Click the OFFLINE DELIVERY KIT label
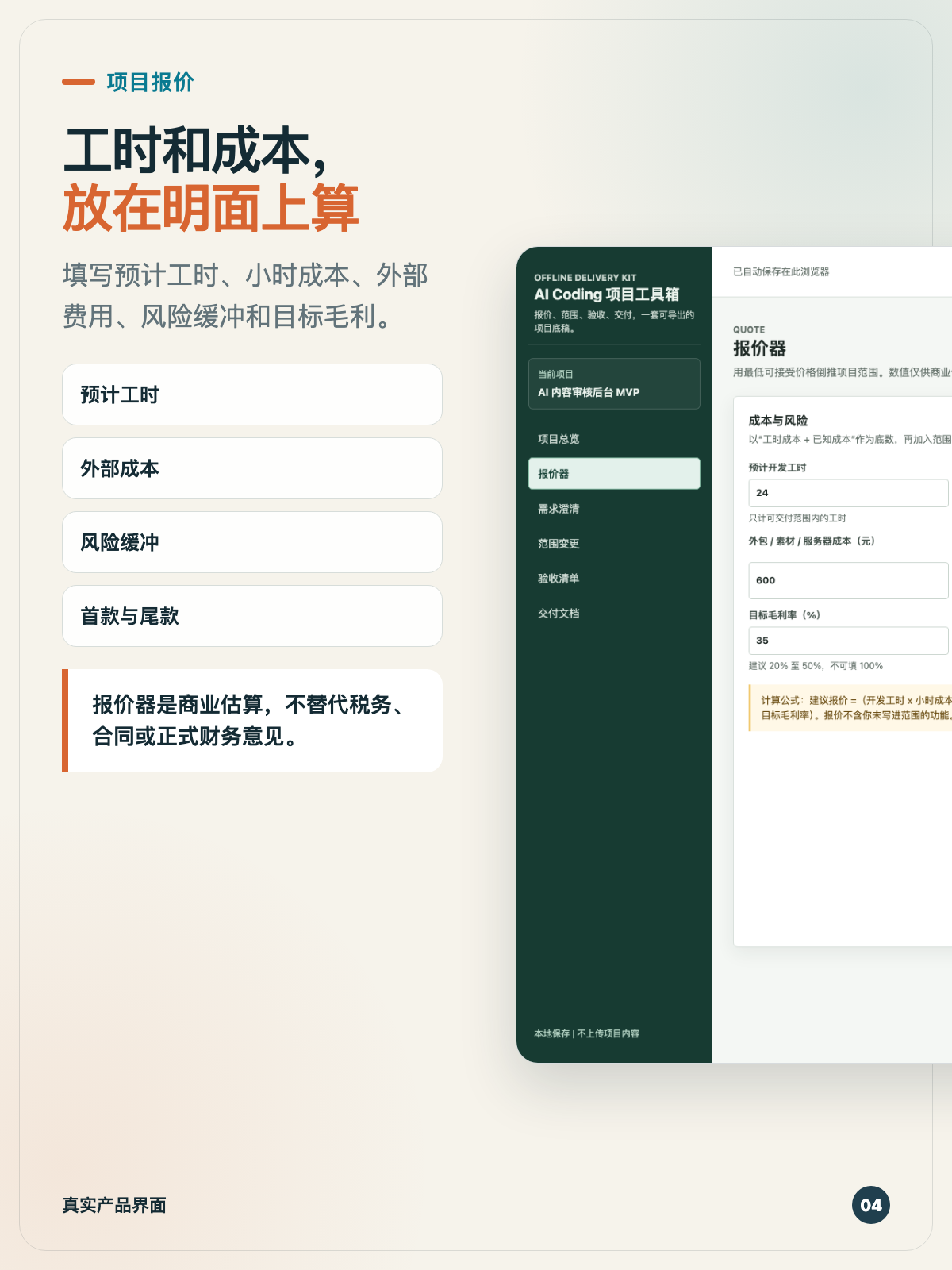This screenshot has height=1270, width=952. pos(585,278)
